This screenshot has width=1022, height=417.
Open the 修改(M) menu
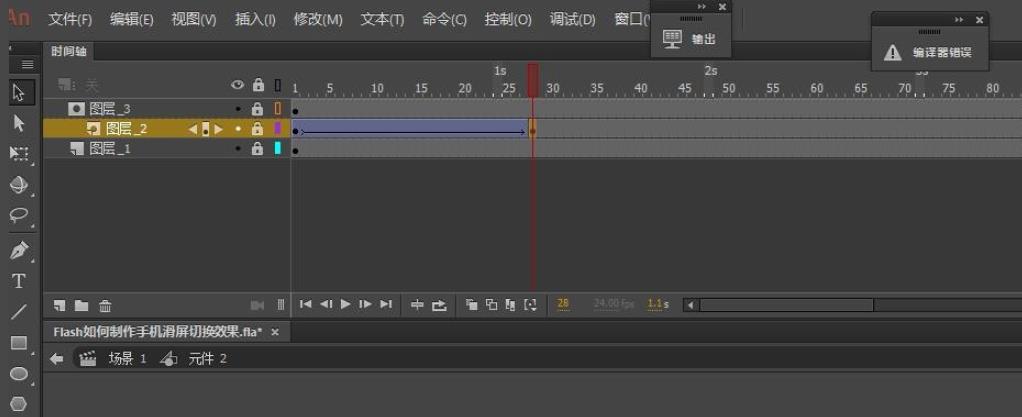click(318, 20)
